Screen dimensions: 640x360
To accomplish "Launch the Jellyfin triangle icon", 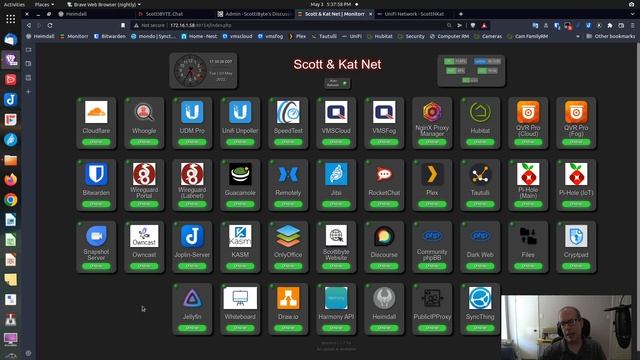I will 192,298.
